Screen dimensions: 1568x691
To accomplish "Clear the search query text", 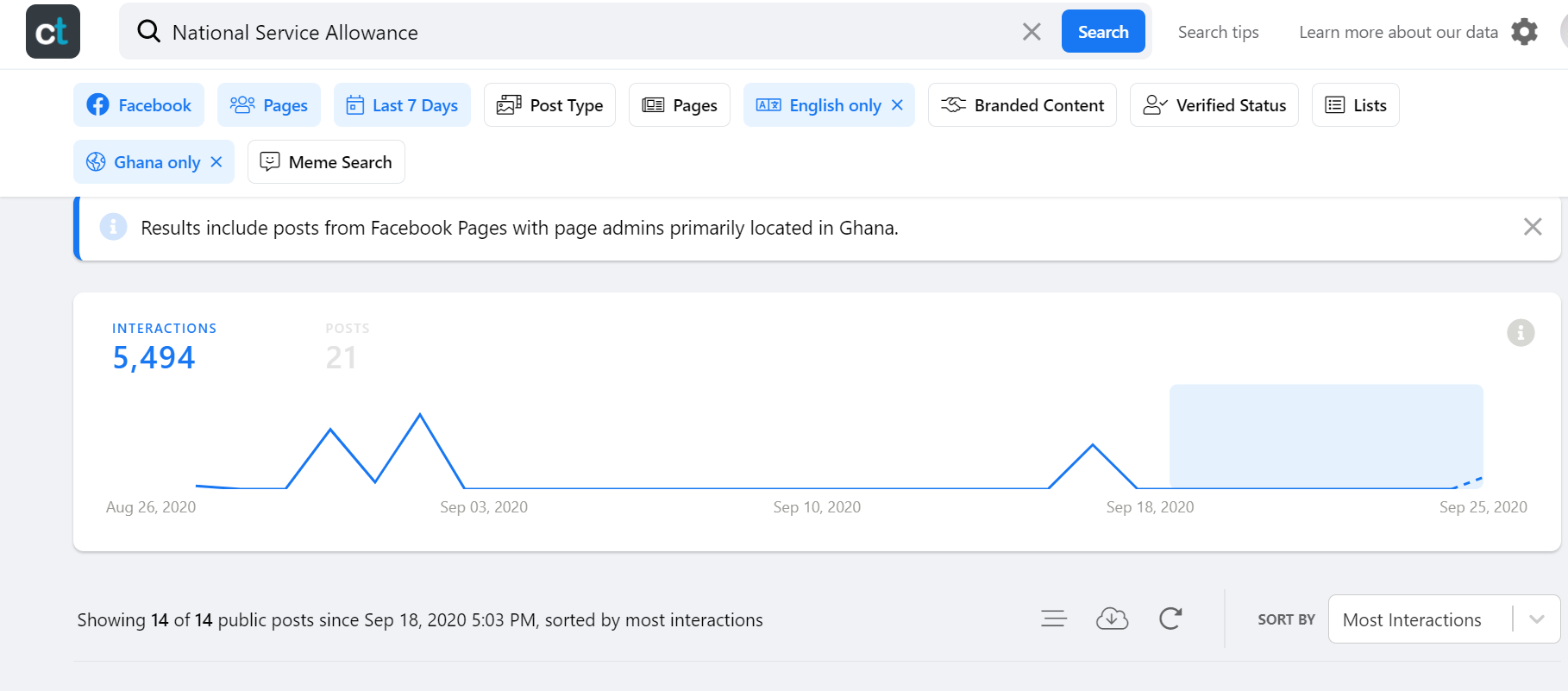I will coord(1032,32).
